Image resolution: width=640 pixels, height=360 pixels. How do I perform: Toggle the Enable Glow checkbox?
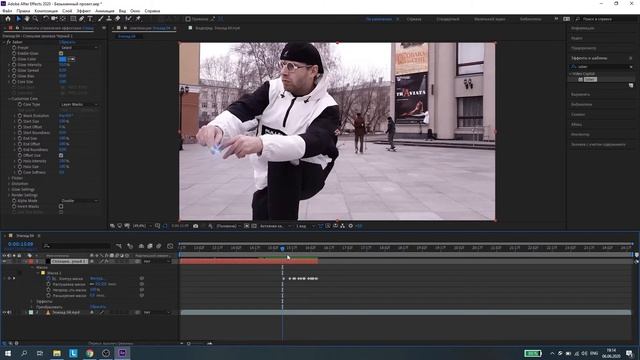[x=61, y=53]
